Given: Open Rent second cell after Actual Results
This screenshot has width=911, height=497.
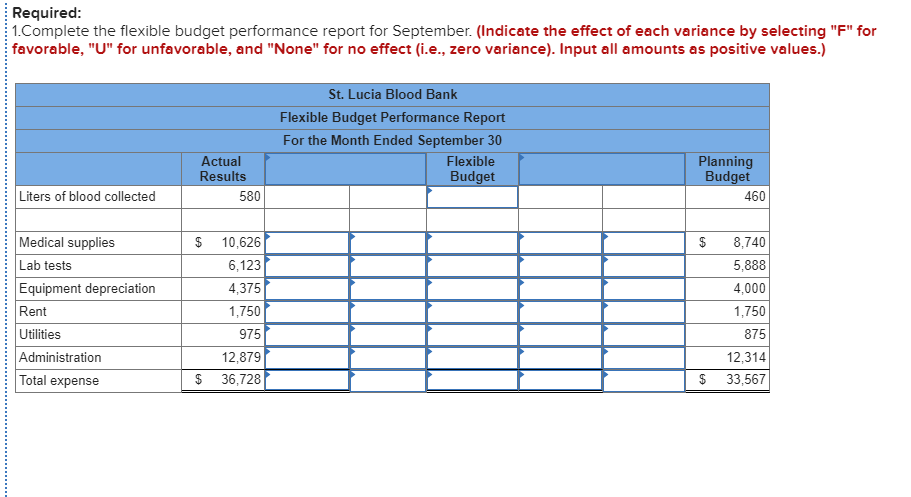Looking at the screenshot, I should [x=388, y=312].
